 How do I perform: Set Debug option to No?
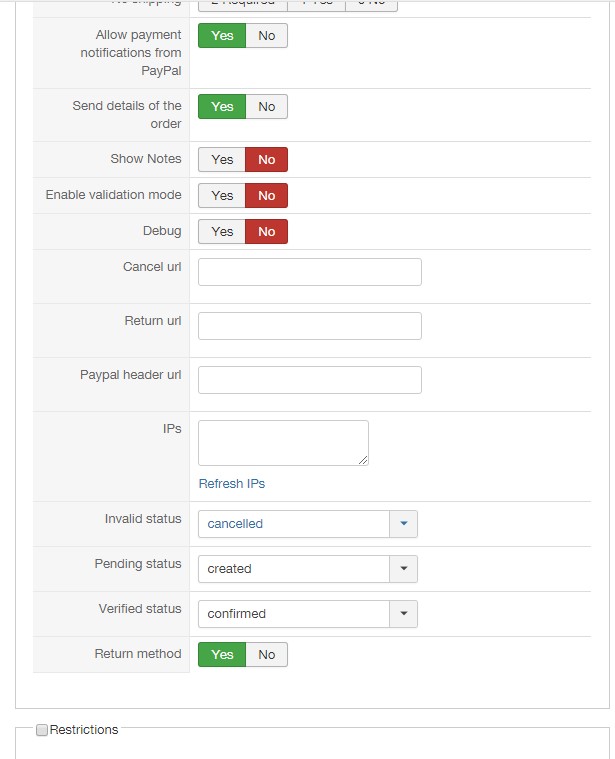pos(267,232)
